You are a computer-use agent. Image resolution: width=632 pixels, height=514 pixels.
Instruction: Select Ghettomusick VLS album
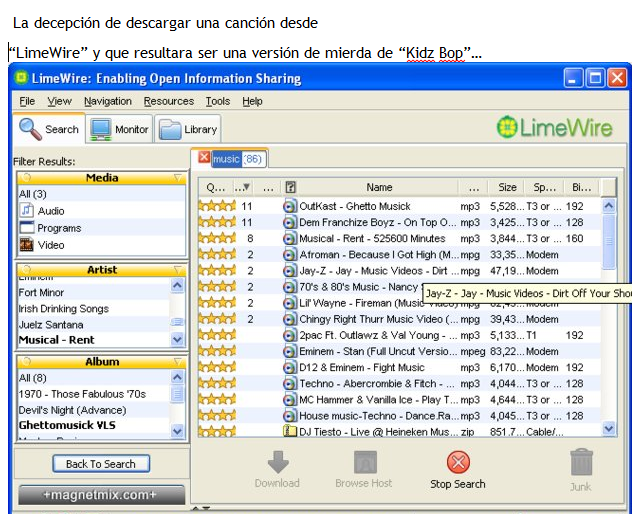67,425
